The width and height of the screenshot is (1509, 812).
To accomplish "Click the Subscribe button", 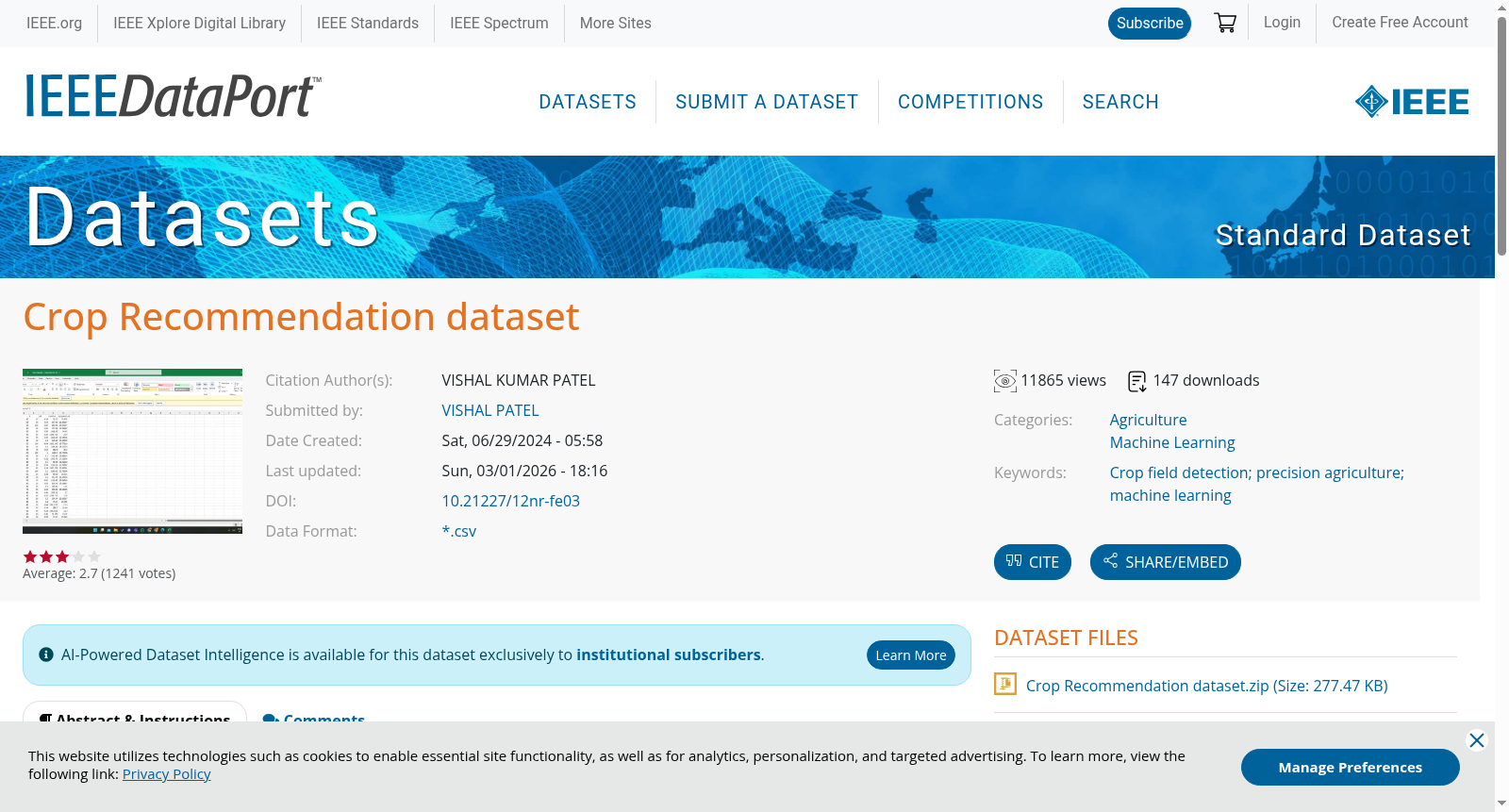I will [x=1150, y=24].
